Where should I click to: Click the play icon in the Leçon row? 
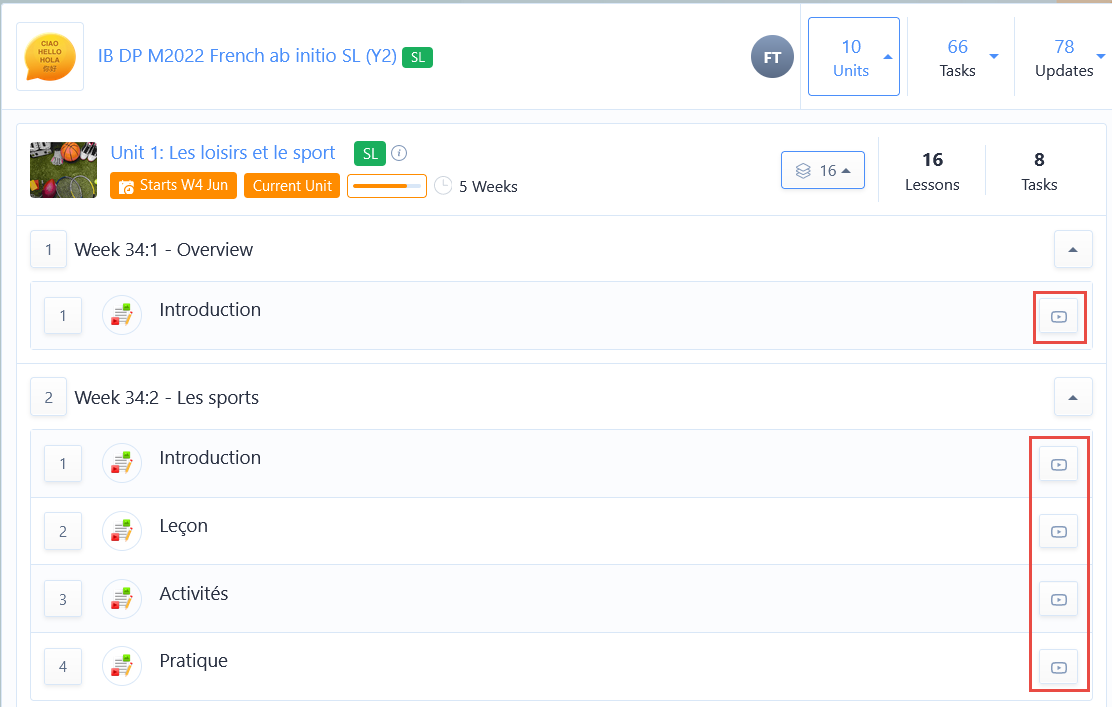1058,532
